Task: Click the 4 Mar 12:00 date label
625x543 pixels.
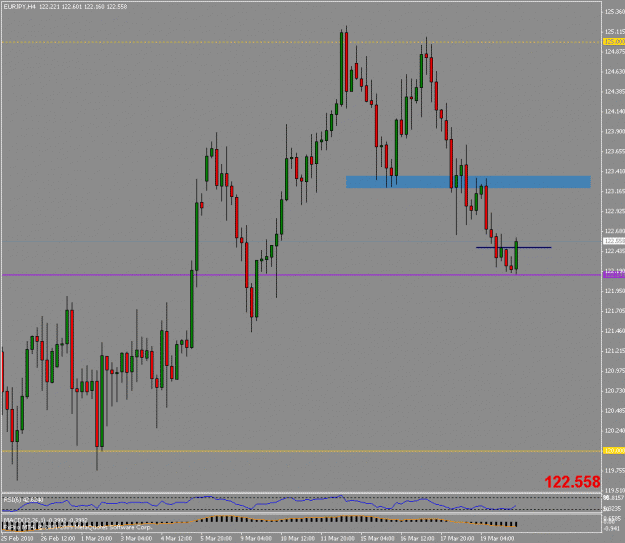Action: [x=177, y=538]
